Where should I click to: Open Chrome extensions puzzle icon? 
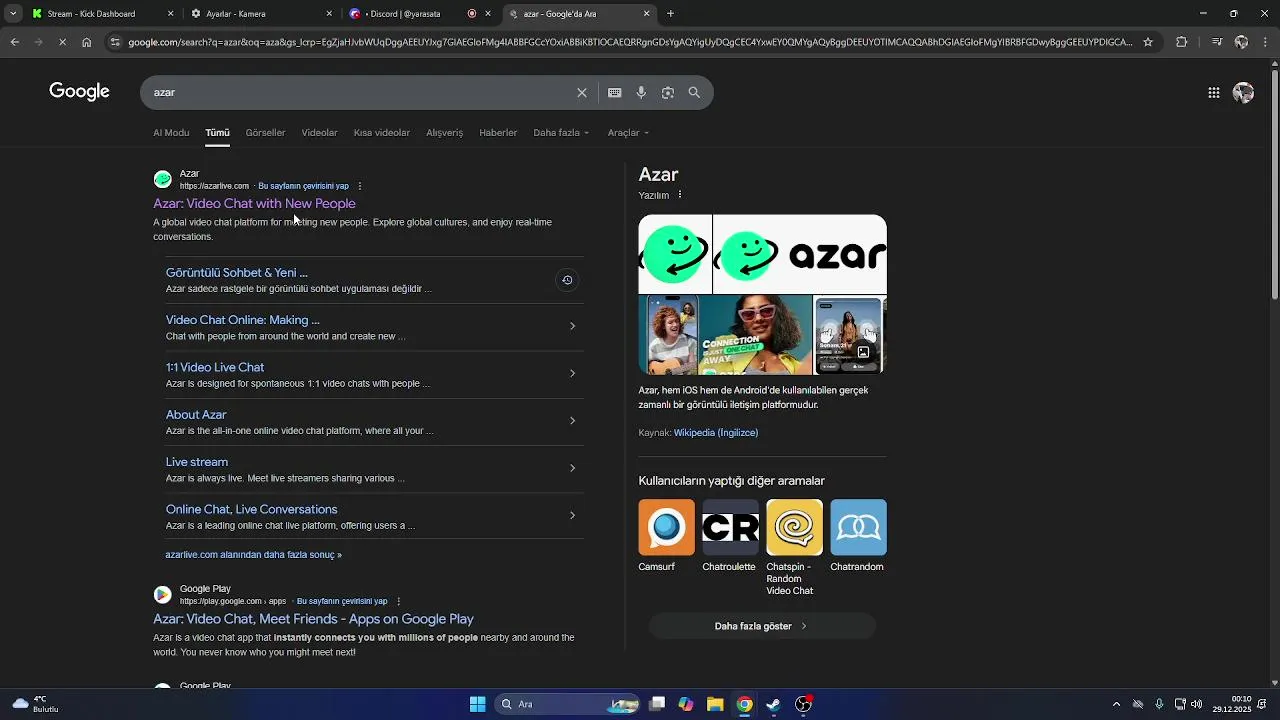[x=1182, y=42]
